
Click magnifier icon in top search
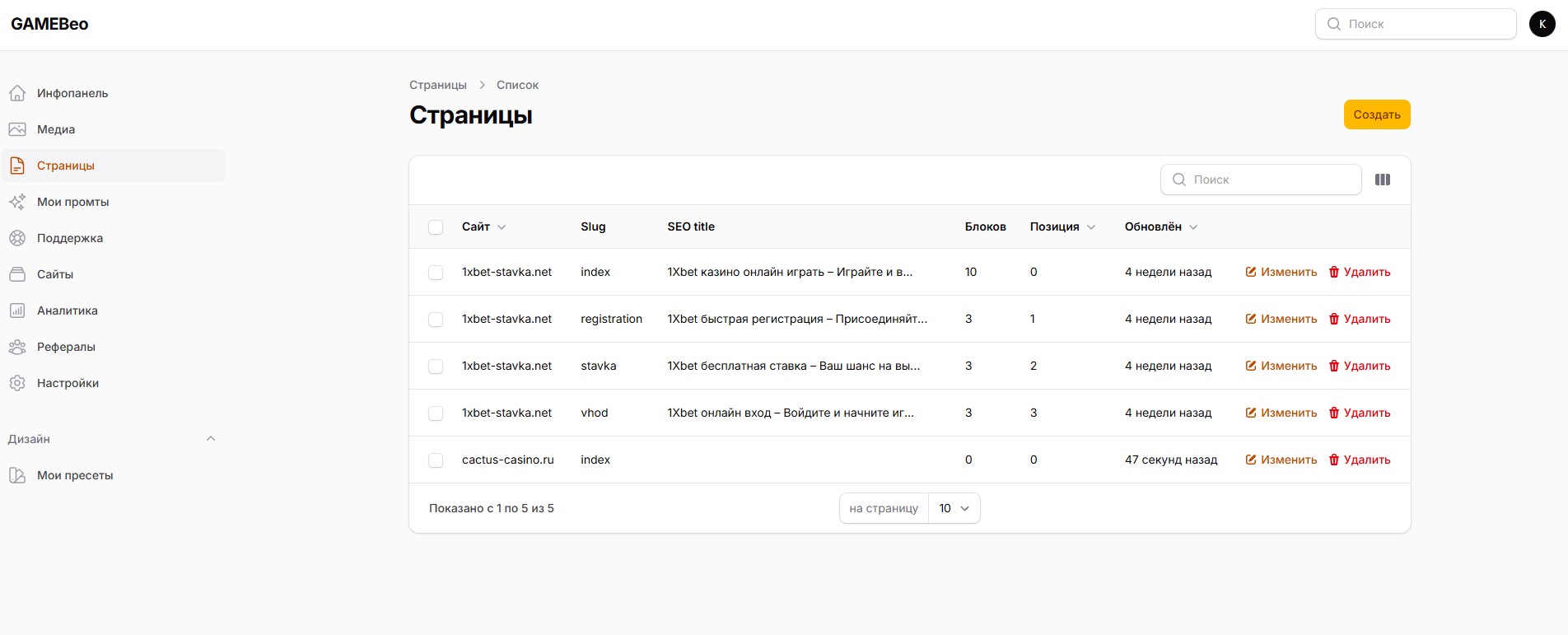coord(1334,24)
